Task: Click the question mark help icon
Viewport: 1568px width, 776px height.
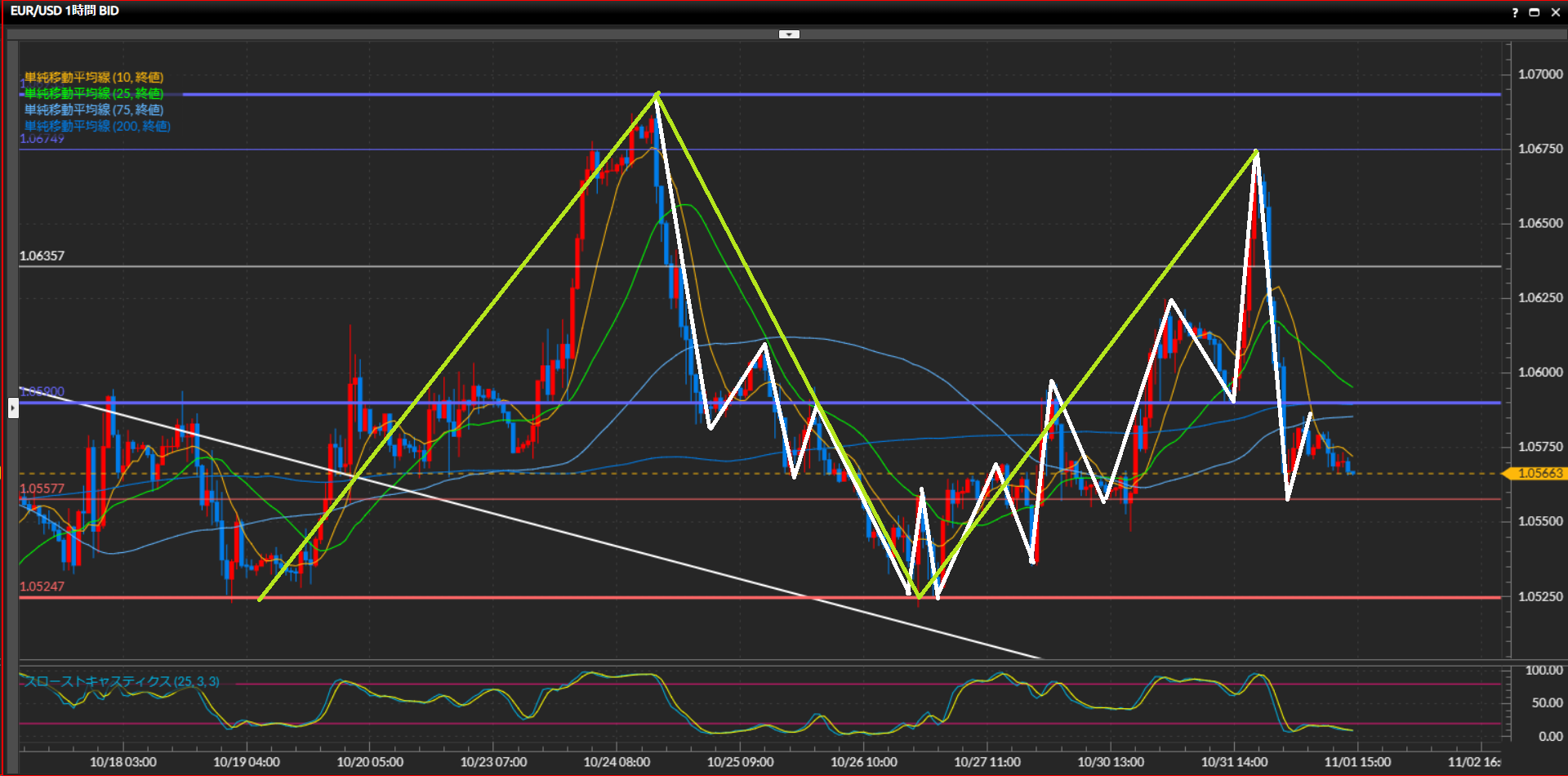Action: coord(1515,12)
